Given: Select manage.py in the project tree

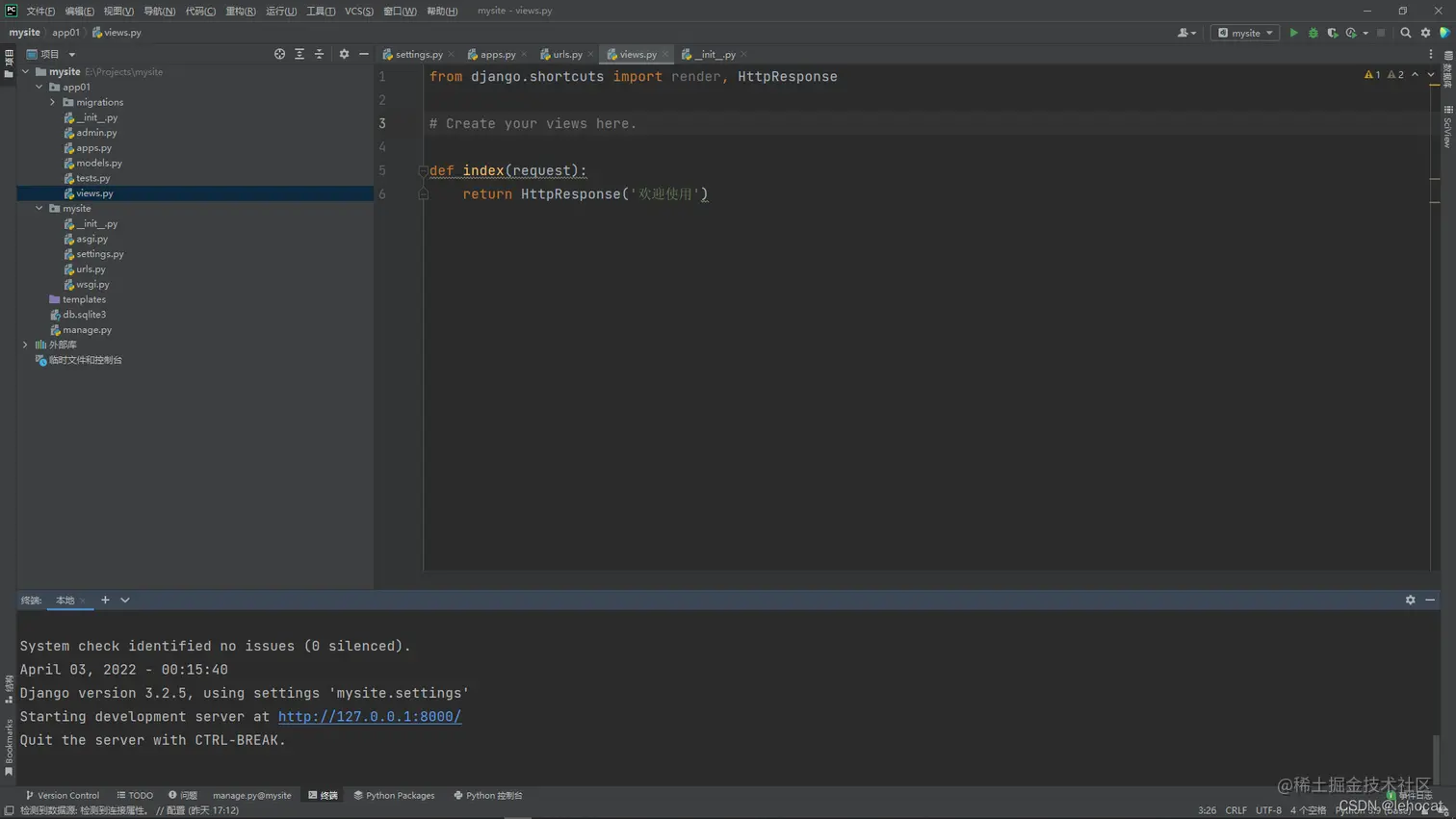Looking at the screenshot, I should pos(87,329).
